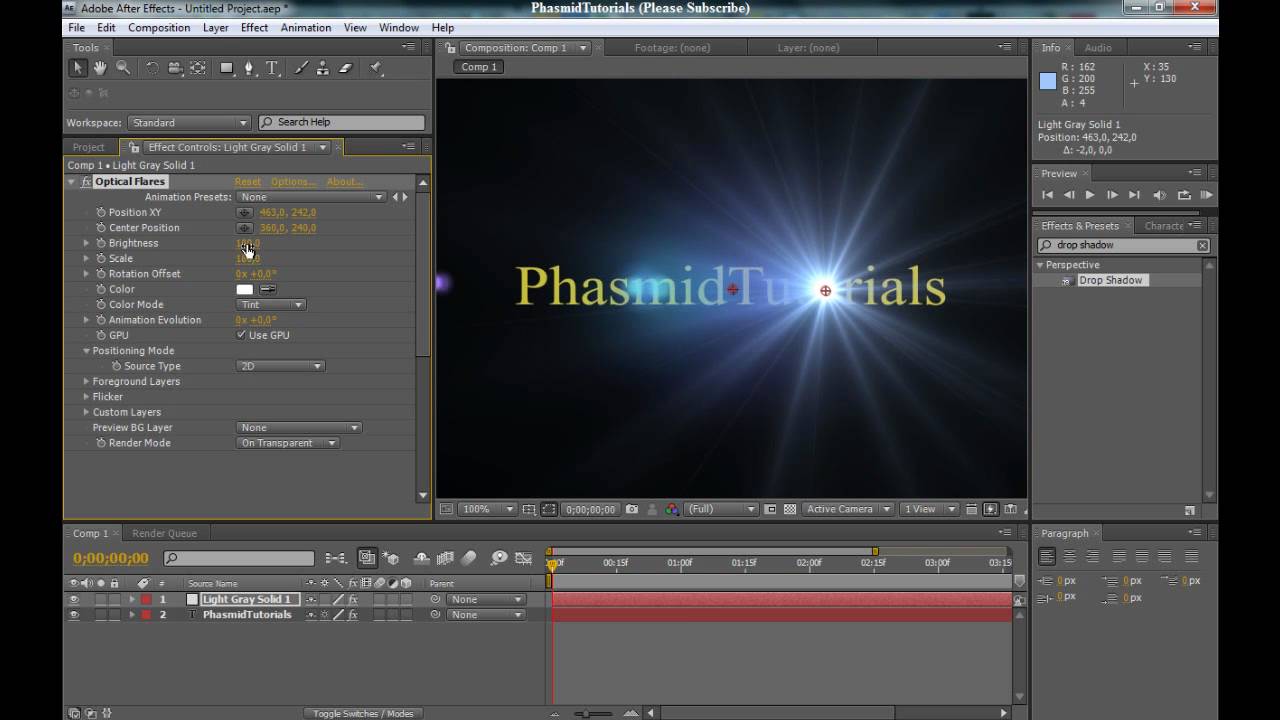Click the Search Help field

tap(342, 123)
